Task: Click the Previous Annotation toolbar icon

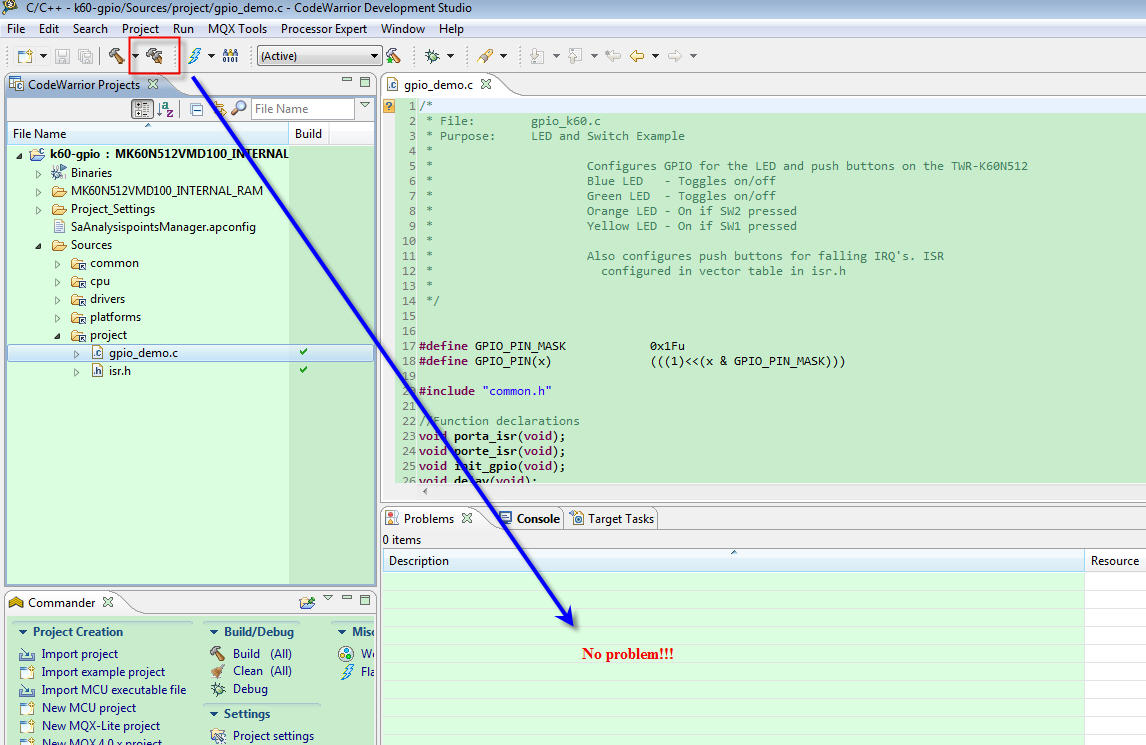Action: pyautogui.click(x=575, y=56)
